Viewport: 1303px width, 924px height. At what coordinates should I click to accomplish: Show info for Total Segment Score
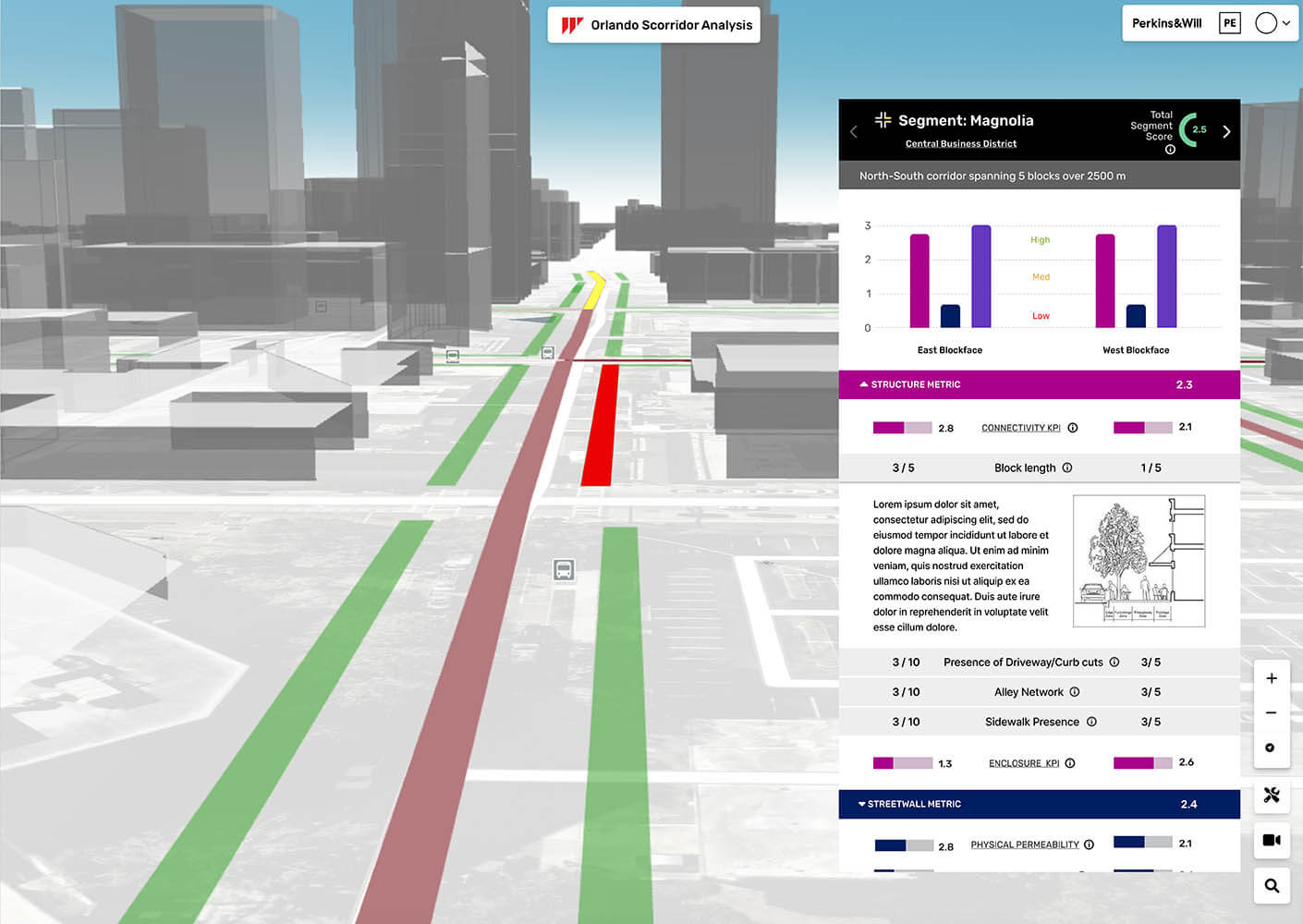1170,150
